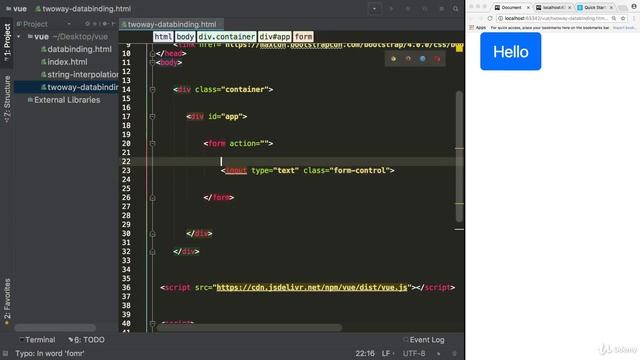The height and width of the screenshot is (360, 640).
Task: Open the 6: TODO tool window
Action: (x=87, y=340)
